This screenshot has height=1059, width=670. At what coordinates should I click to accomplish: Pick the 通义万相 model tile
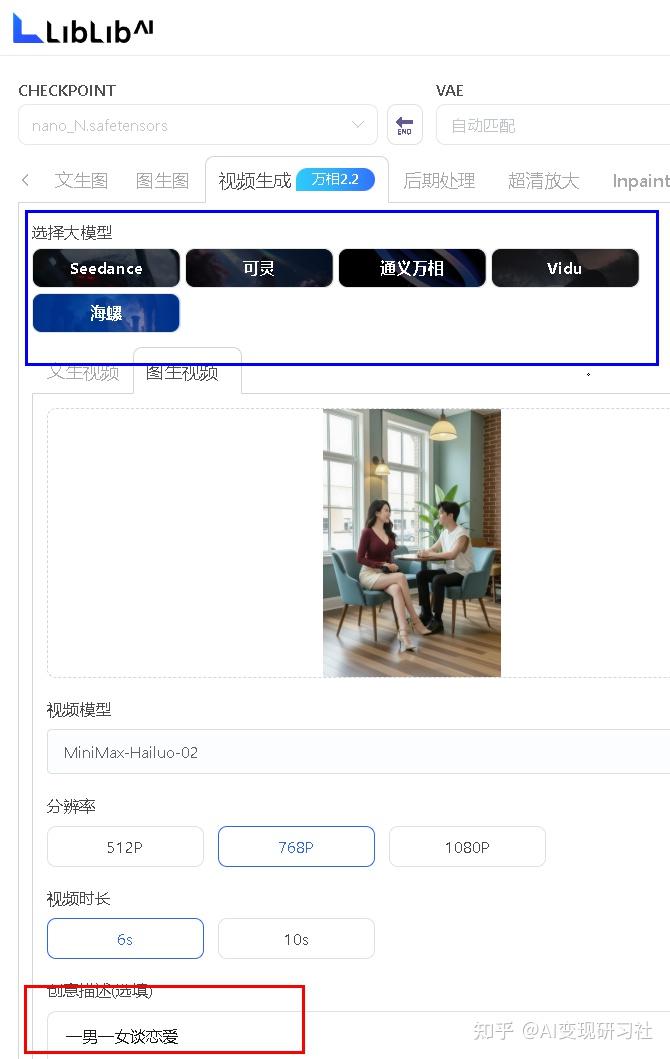pos(412,268)
